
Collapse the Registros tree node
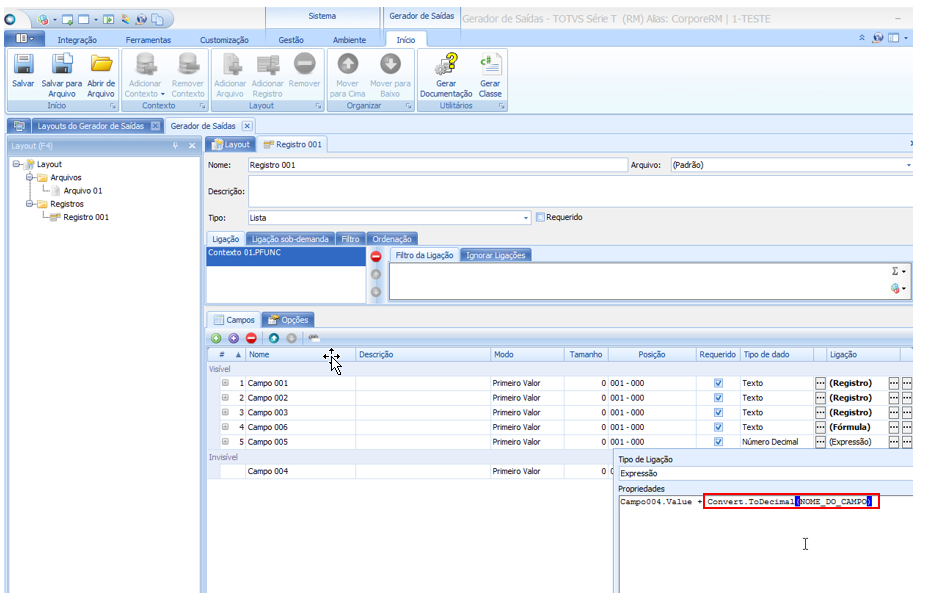29,204
